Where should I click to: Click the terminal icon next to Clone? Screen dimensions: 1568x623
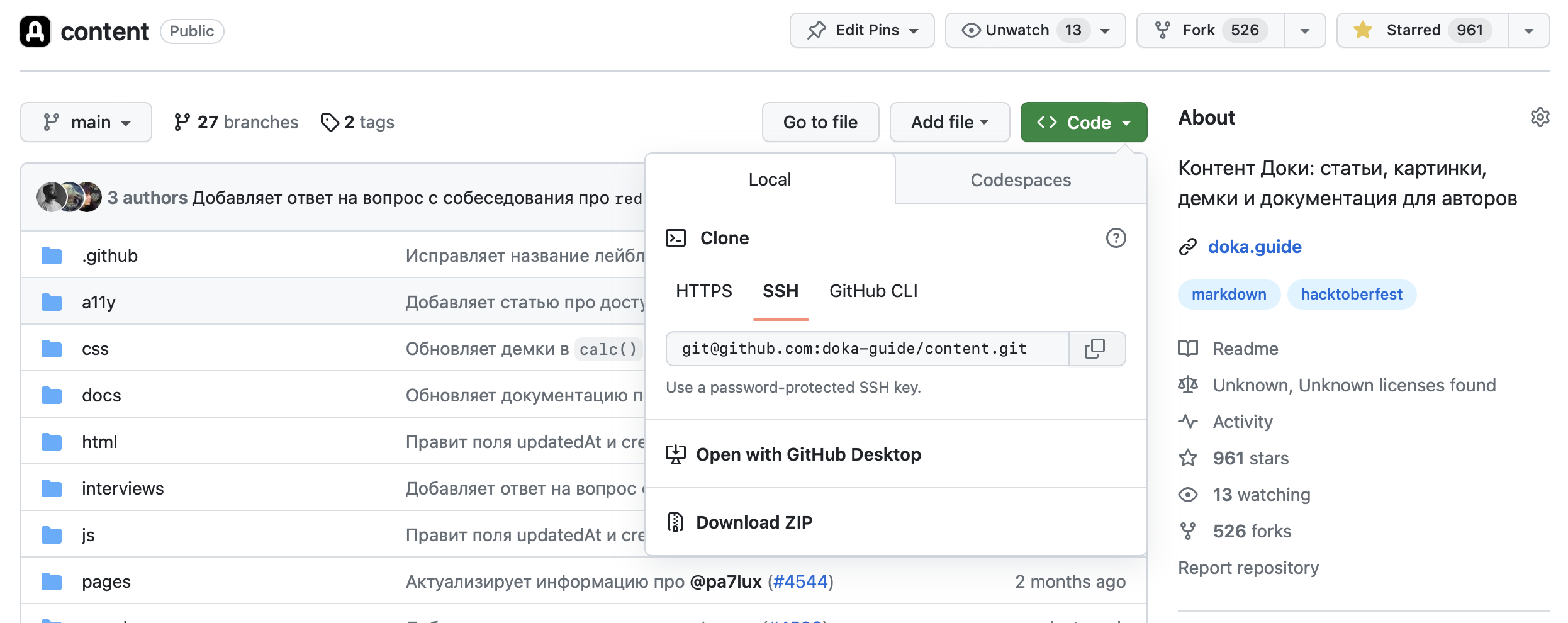click(676, 238)
